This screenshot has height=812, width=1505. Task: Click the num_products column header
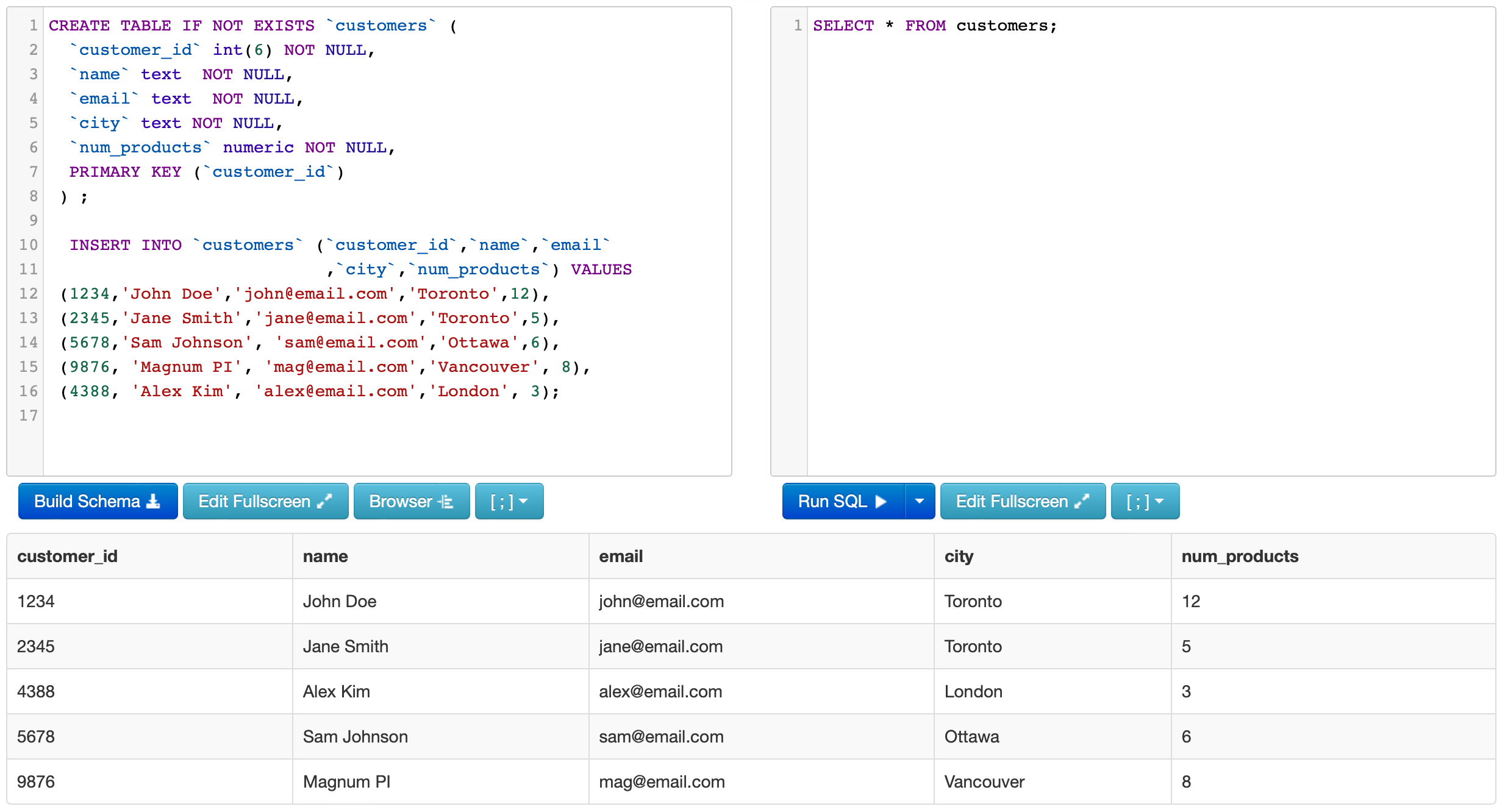tap(1240, 556)
